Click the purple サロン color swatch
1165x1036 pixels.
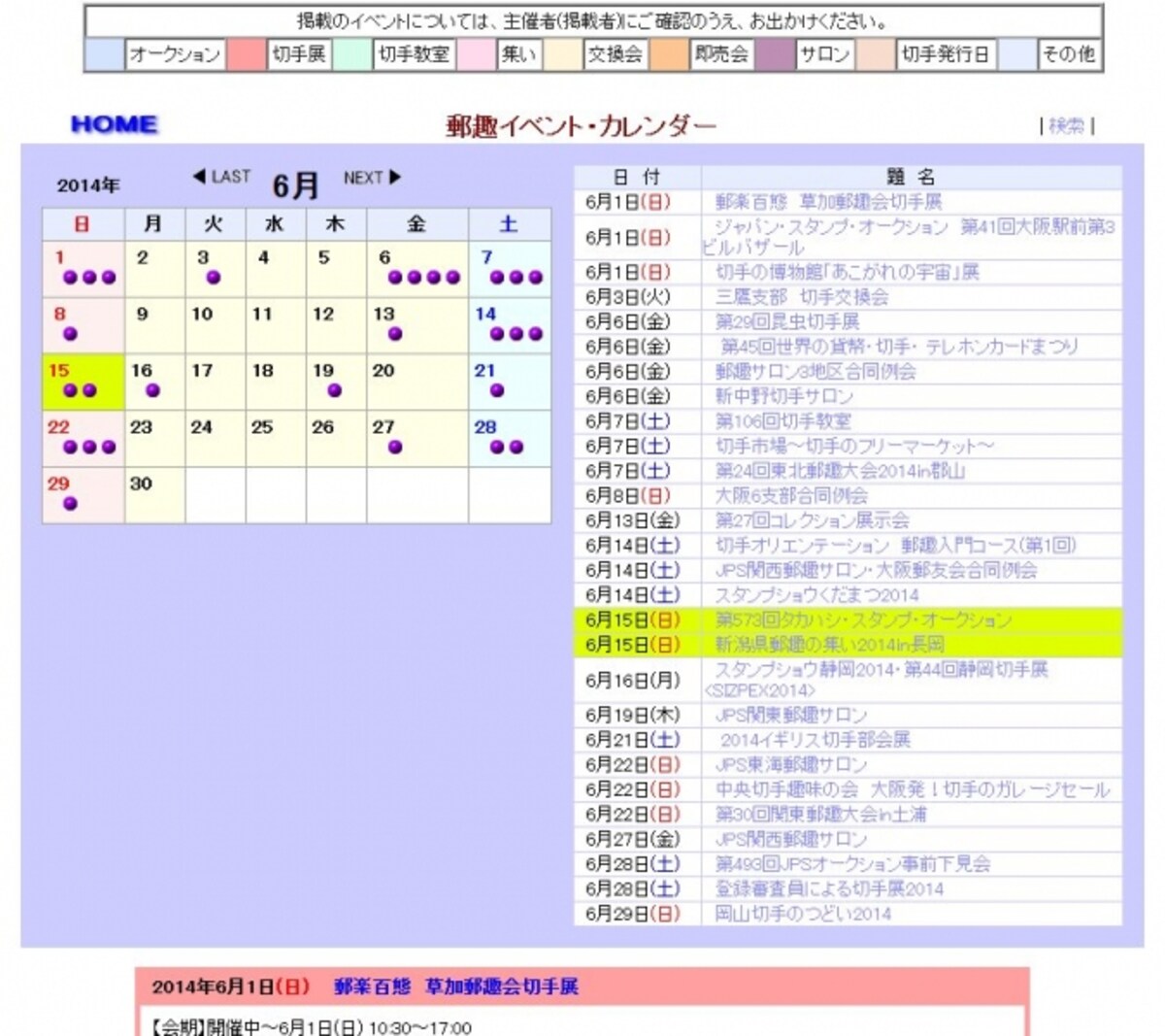[x=775, y=54]
